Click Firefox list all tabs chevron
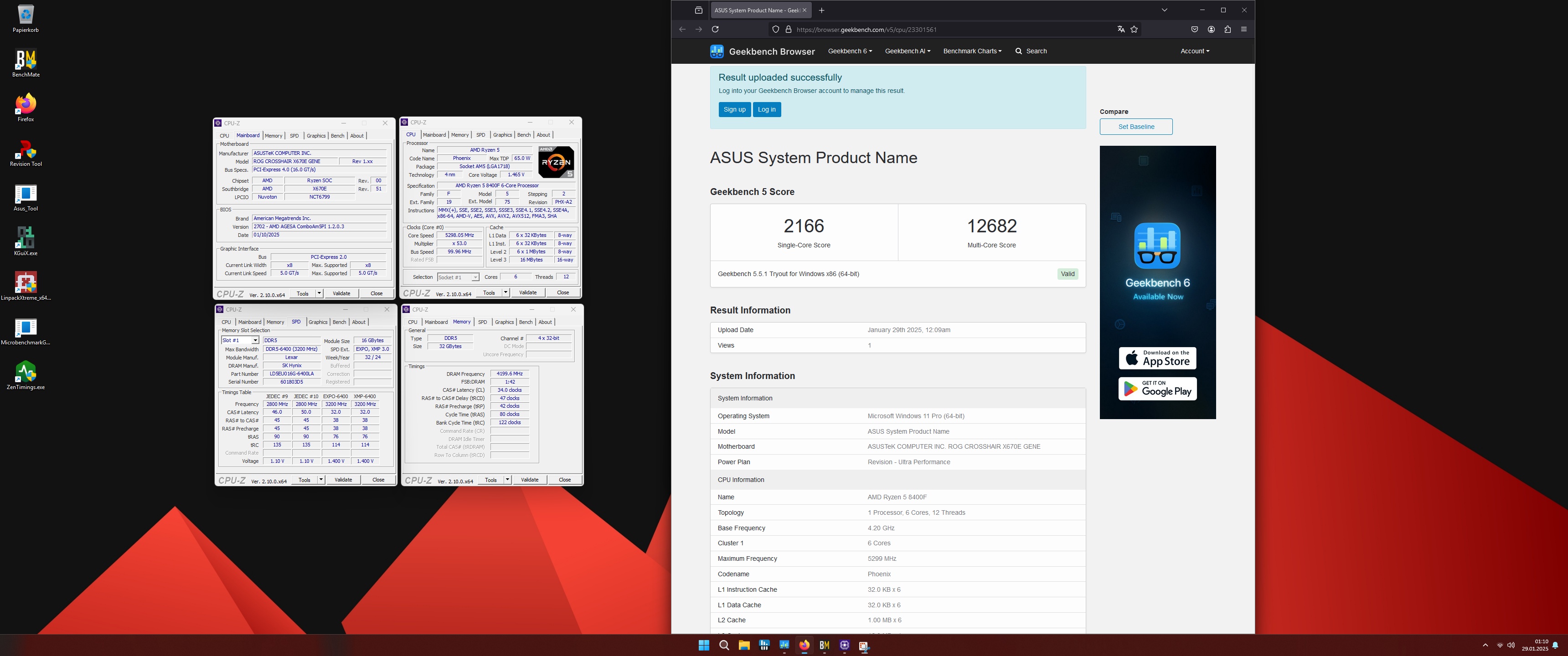 pyautogui.click(x=1164, y=10)
